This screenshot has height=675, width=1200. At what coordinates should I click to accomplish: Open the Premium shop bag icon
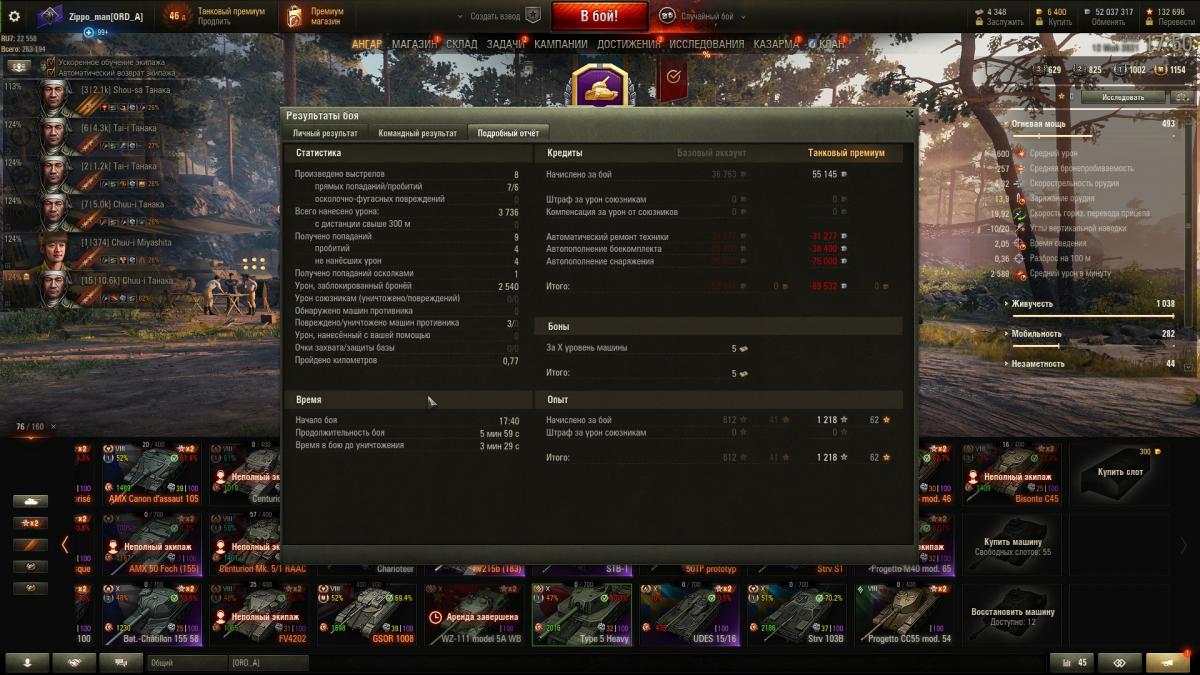[294, 16]
